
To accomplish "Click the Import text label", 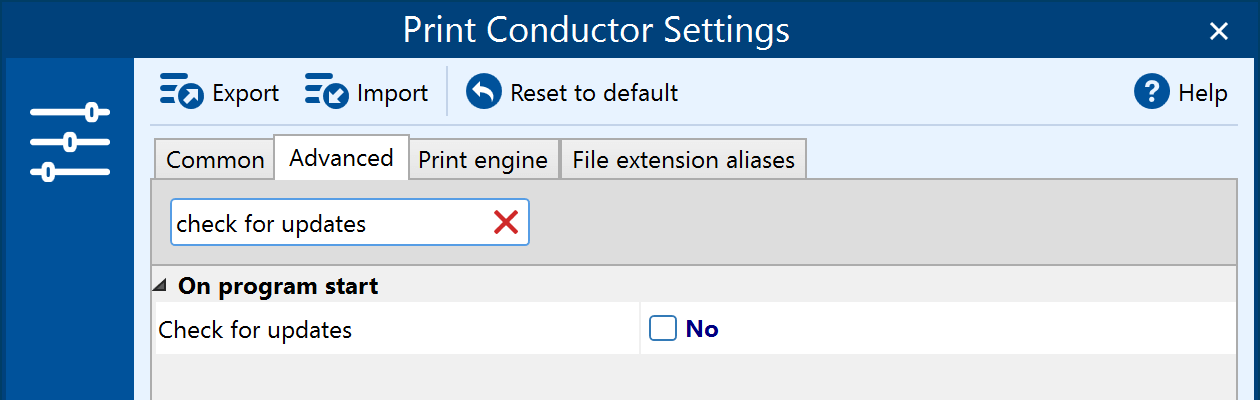I will click(393, 93).
